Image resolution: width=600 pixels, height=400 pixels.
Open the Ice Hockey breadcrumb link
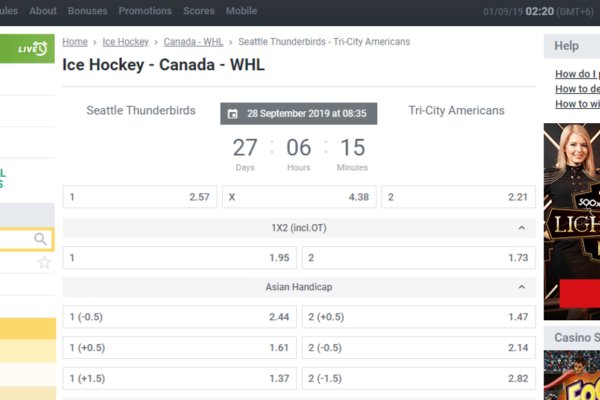click(126, 43)
